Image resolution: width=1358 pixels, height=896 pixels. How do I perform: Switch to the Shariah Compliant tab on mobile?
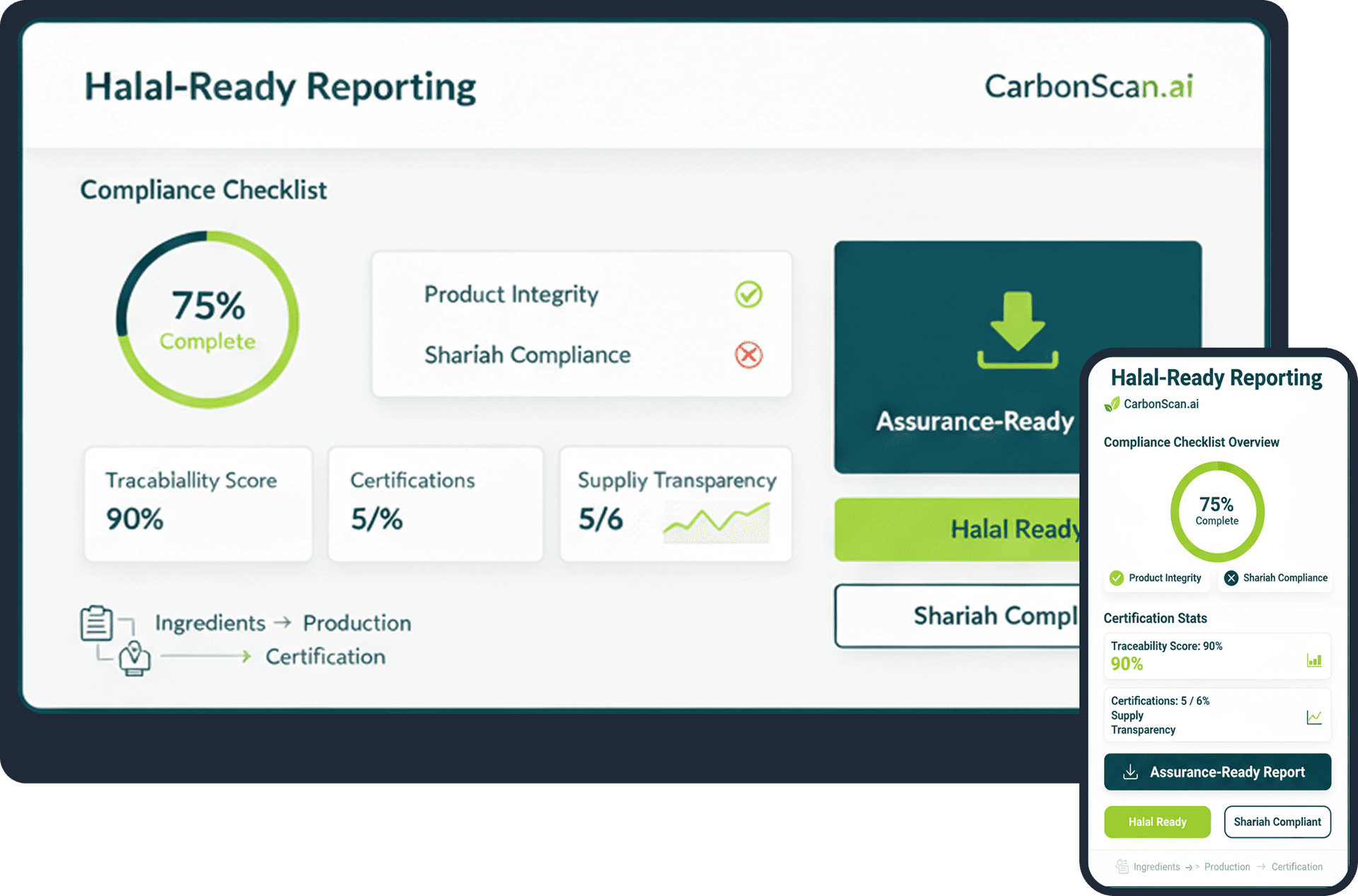coord(1277,822)
